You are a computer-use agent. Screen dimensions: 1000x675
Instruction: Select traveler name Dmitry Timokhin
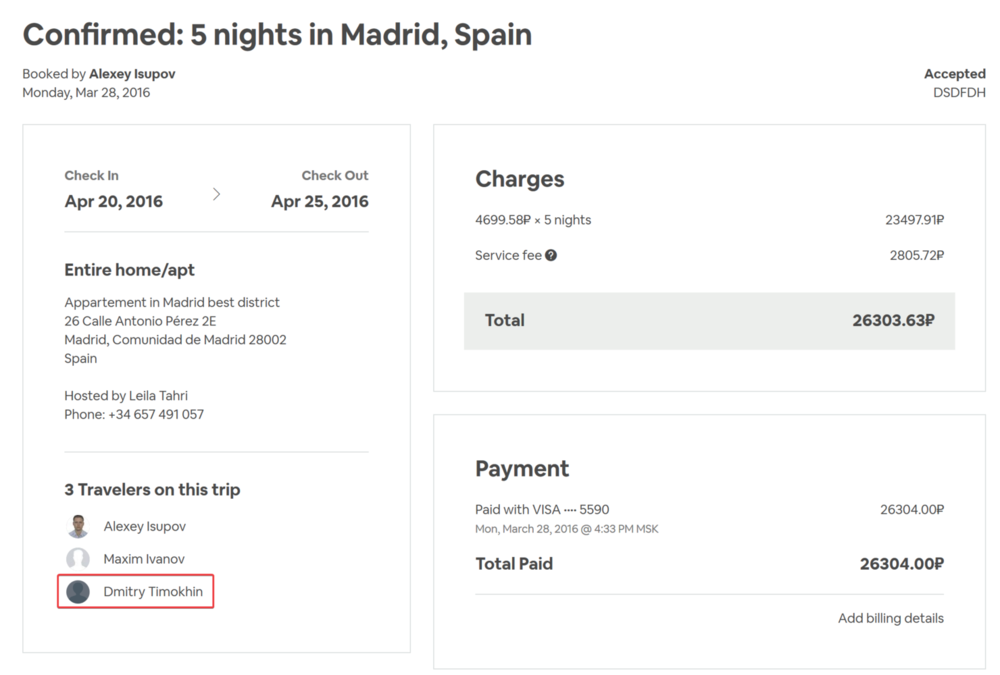click(153, 592)
